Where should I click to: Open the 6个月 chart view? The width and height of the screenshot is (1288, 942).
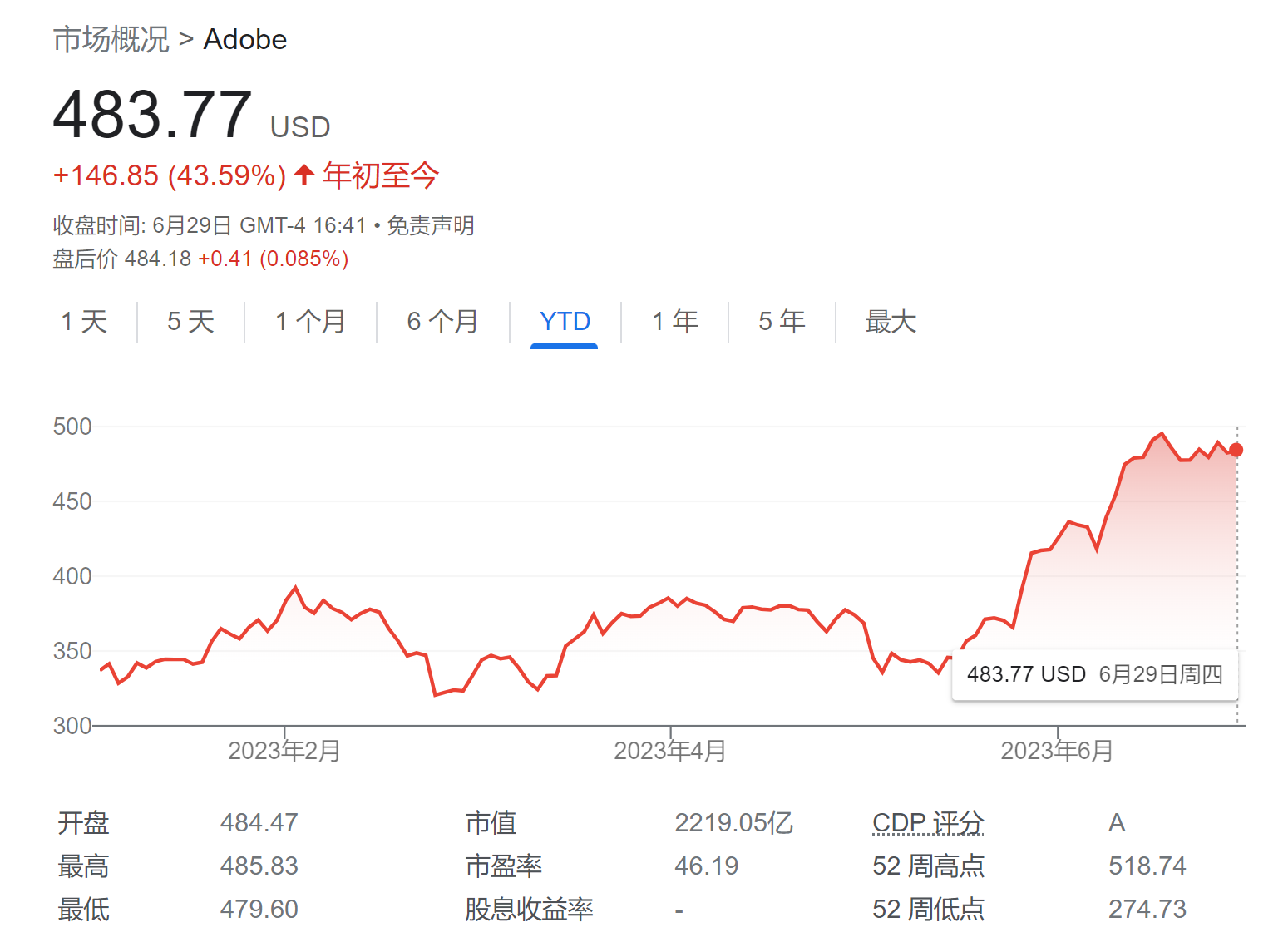click(x=442, y=322)
